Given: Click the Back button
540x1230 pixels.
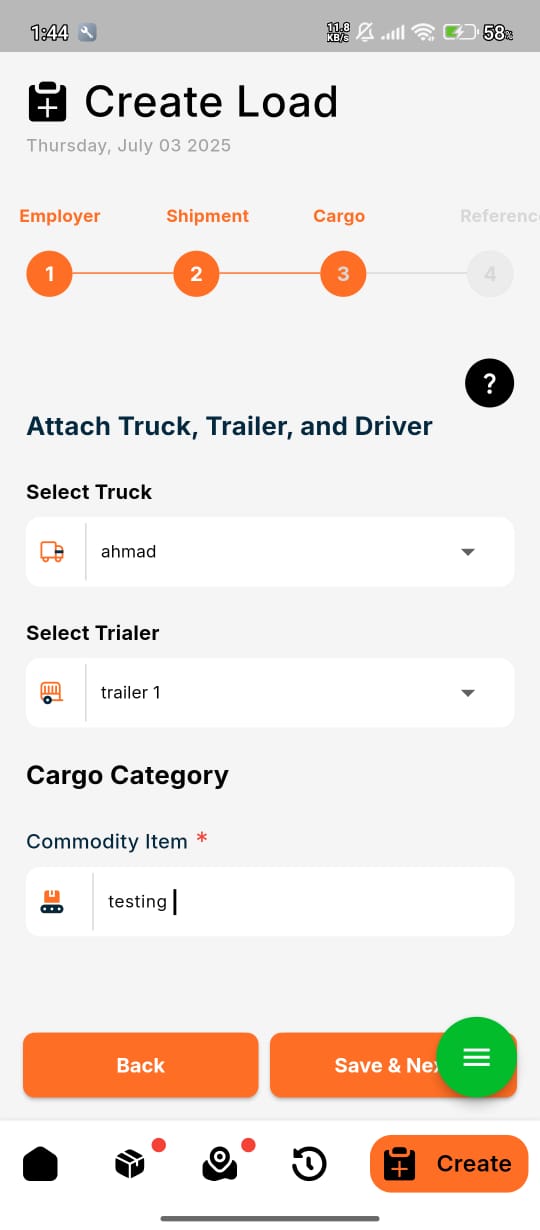Looking at the screenshot, I should (x=141, y=1065).
